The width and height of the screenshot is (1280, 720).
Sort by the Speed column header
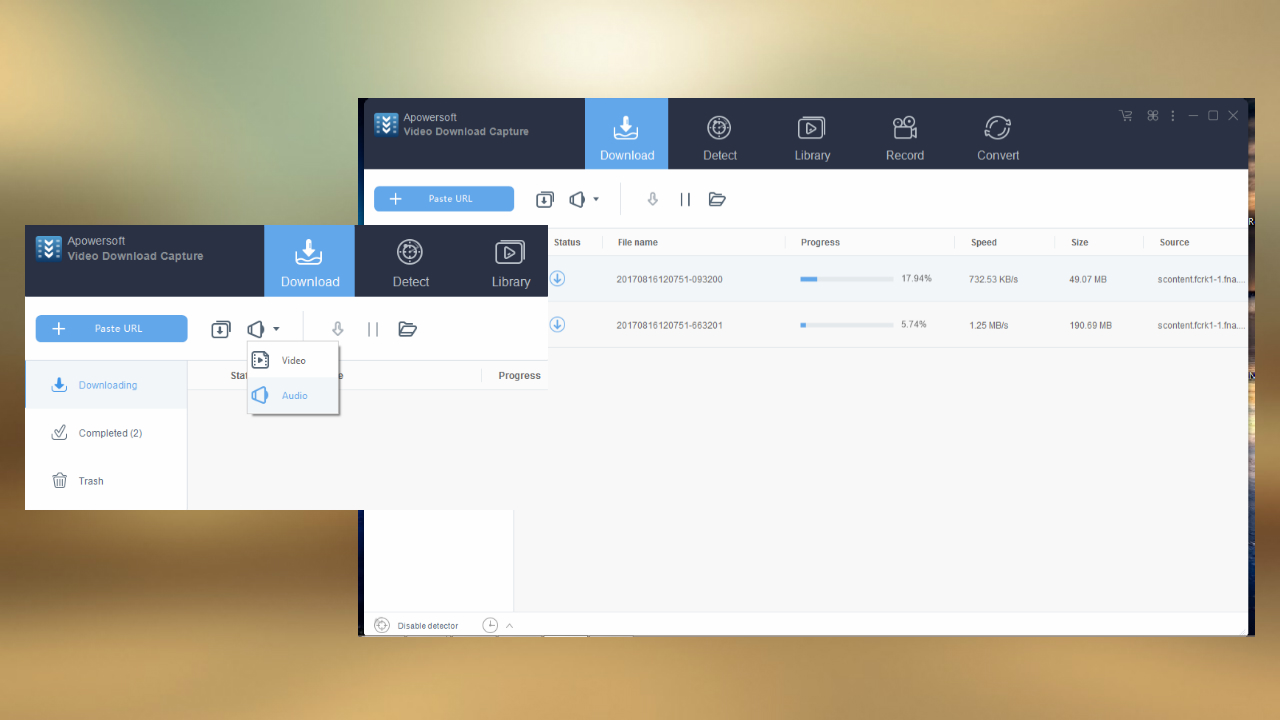pos(984,242)
